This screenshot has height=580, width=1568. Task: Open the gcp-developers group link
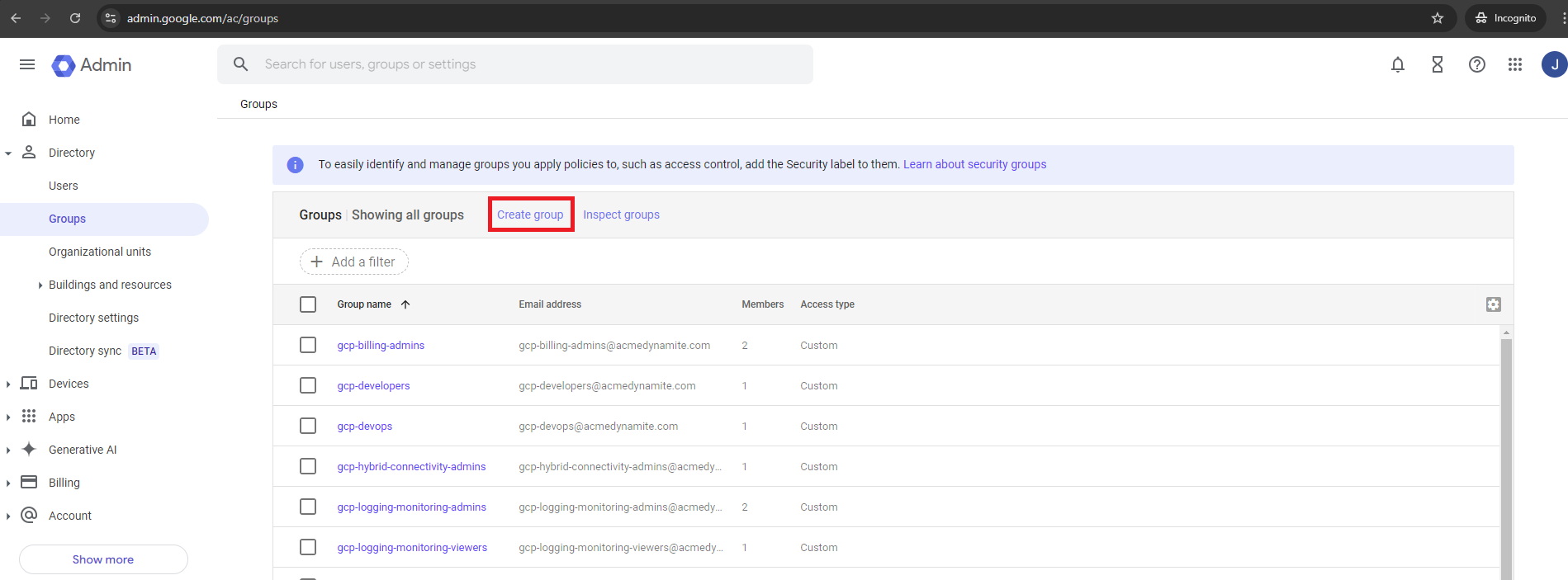click(373, 385)
